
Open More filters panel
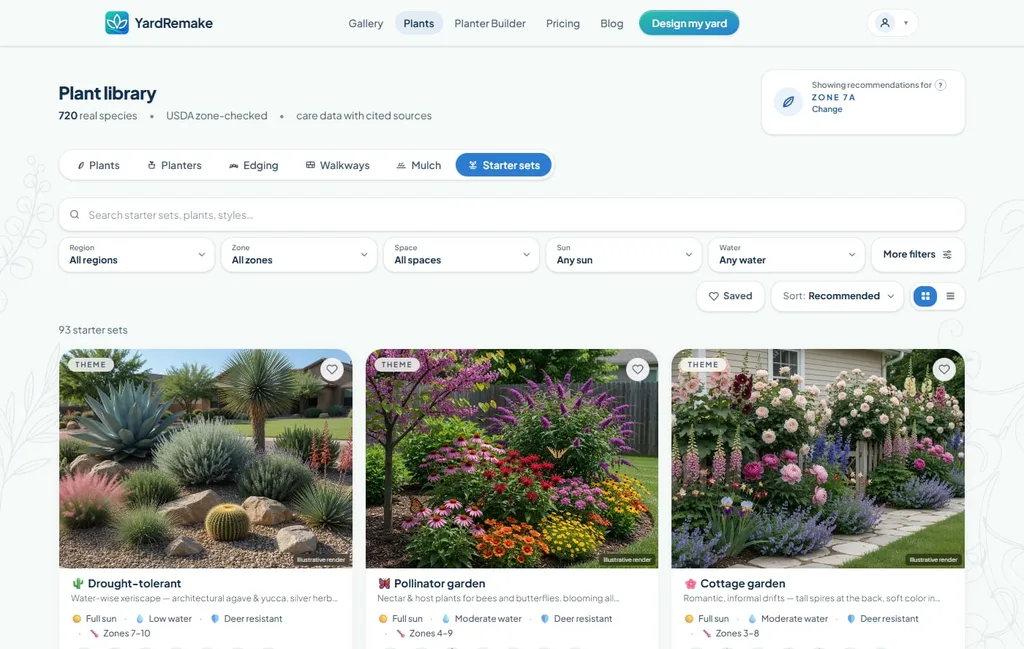[918, 255]
